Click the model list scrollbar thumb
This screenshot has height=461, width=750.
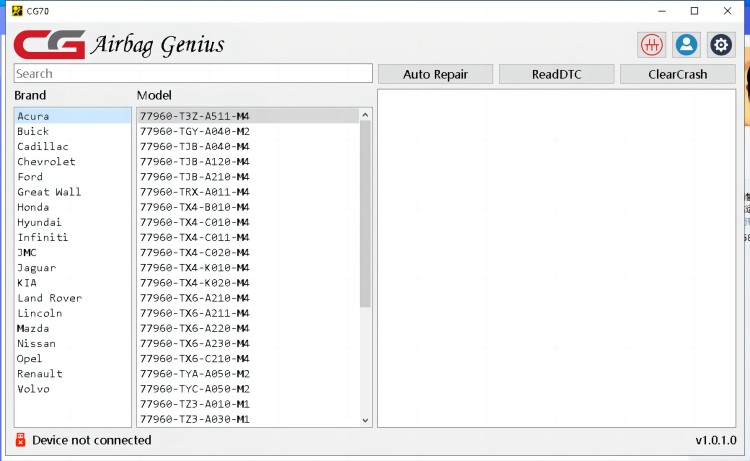(x=365, y=214)
